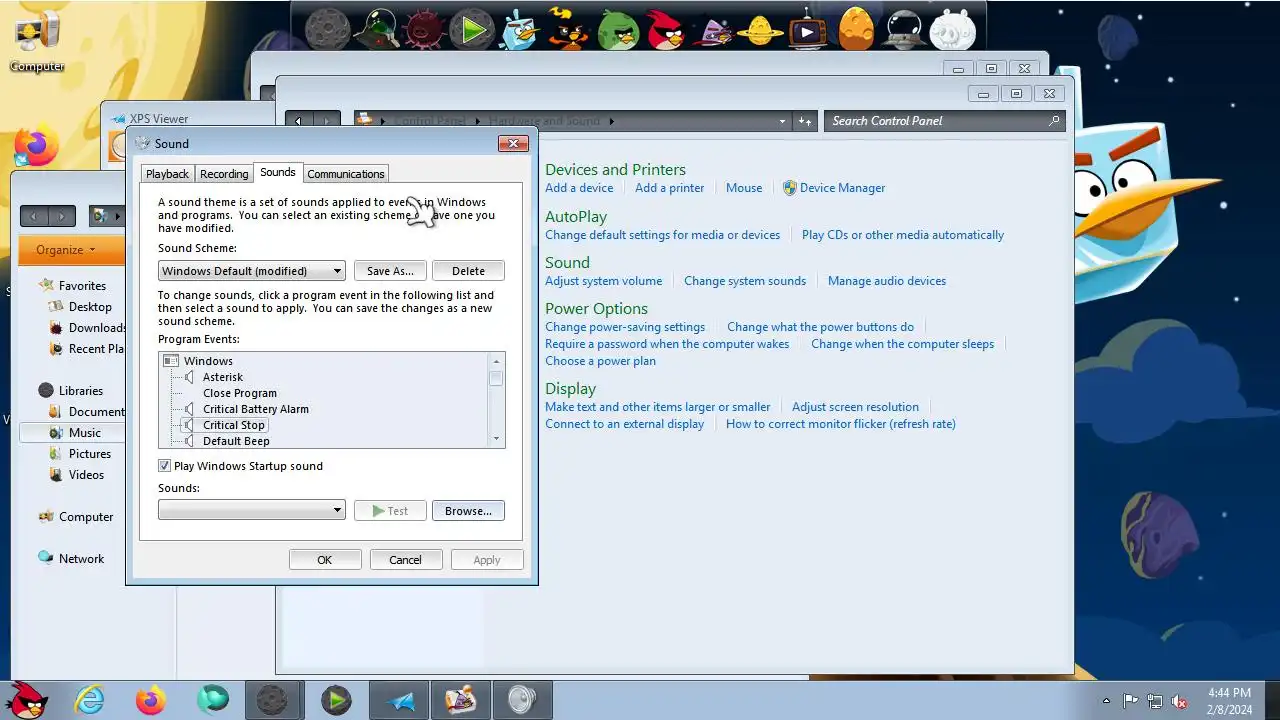The width and height of the screenshot is (1280, 720).
Task: Click the red bird Start button
Action: click(x=28, y=699)
